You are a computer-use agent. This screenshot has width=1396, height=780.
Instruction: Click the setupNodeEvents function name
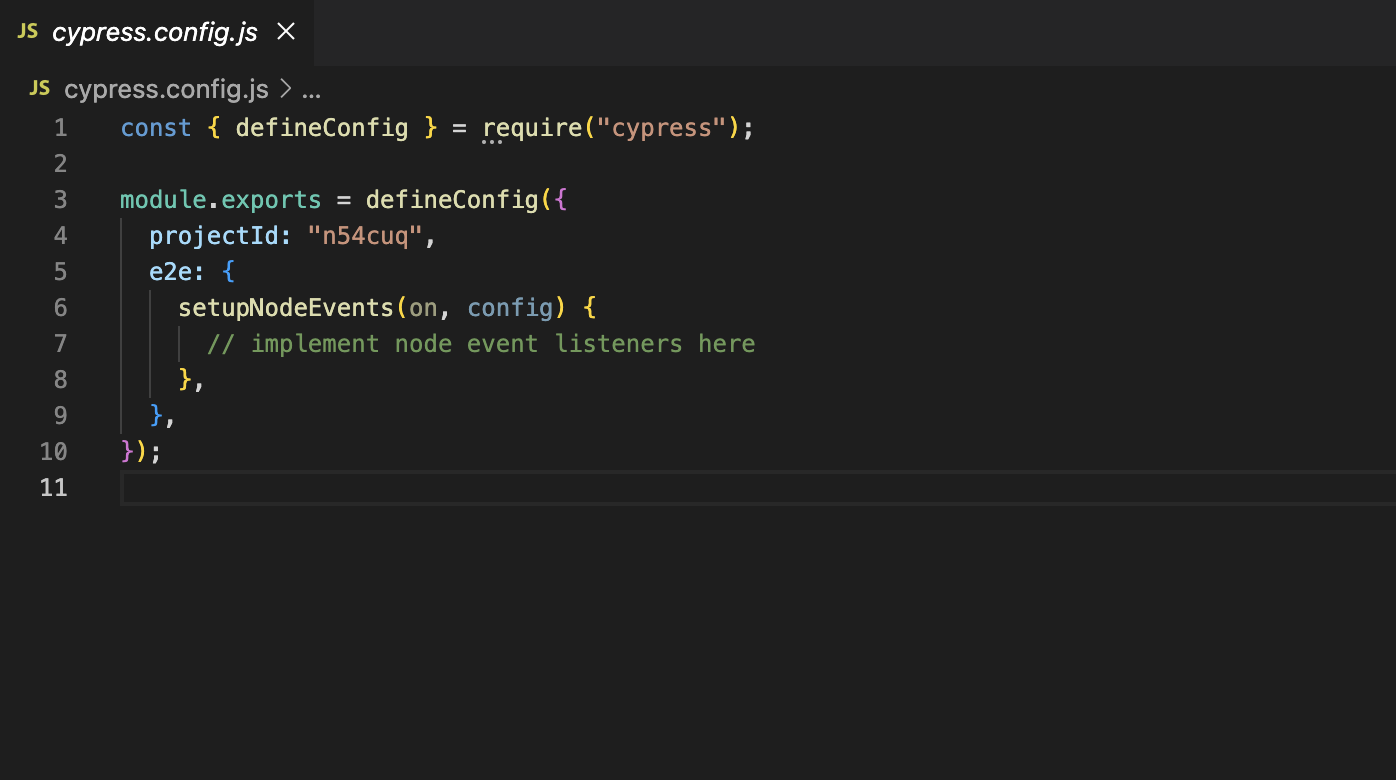point(285,307)
